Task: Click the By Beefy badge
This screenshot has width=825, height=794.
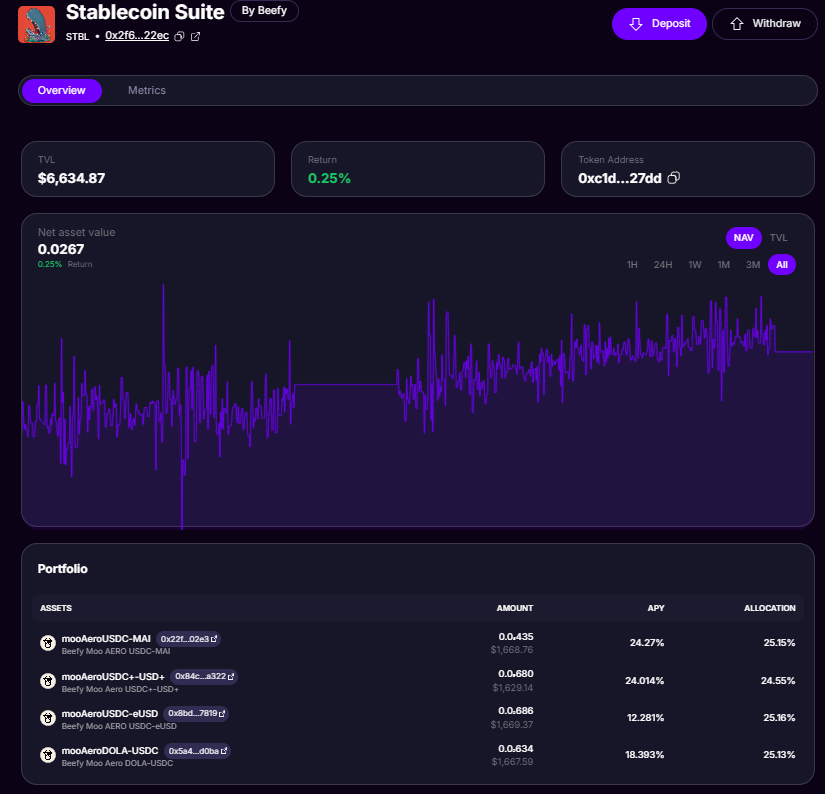Action: click(264, 11)
